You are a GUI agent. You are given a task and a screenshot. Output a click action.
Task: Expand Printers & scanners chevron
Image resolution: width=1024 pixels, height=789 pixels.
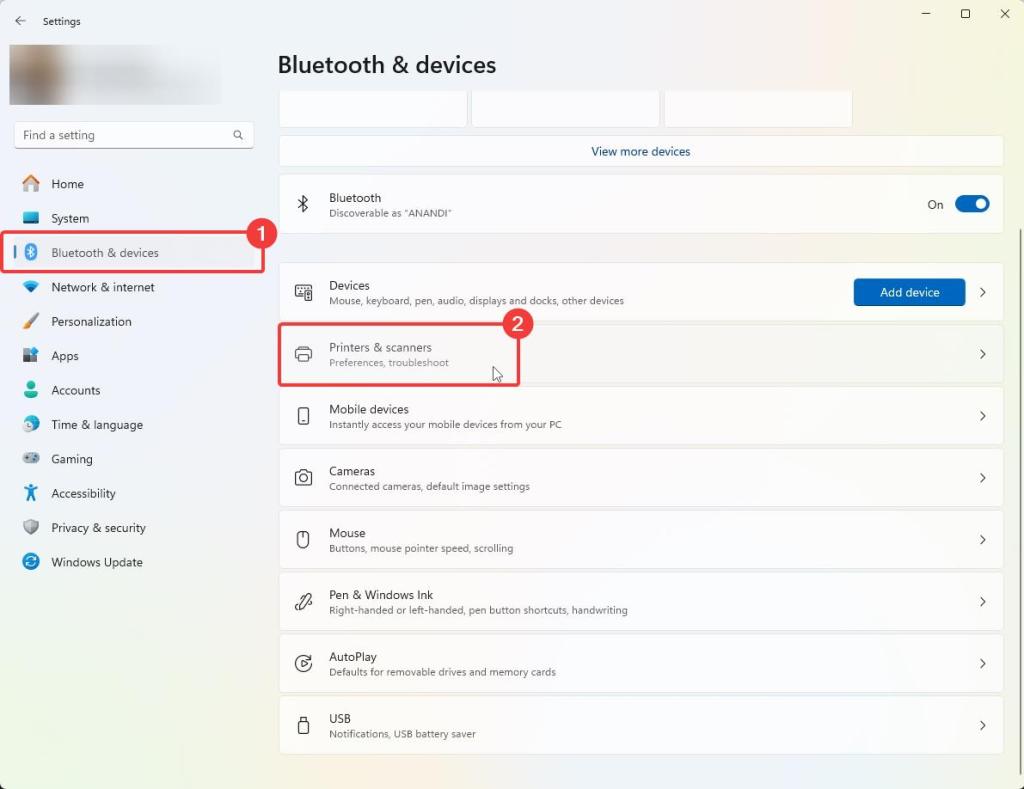pyautogui.click(x=982, y=355)
